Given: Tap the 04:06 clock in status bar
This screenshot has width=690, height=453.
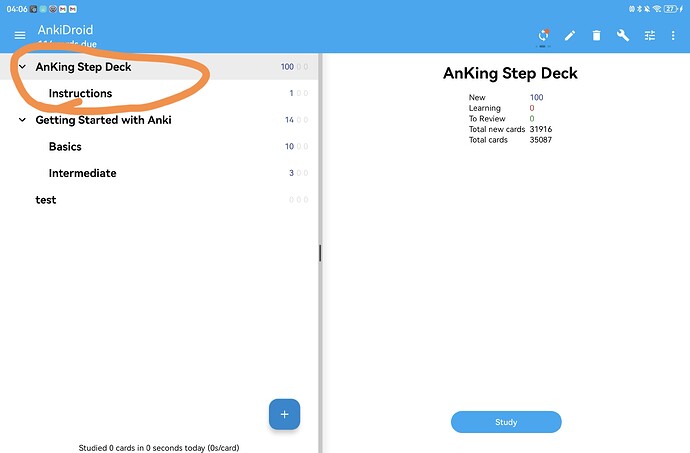Looking at the screenshot, I should pos(17,9).
